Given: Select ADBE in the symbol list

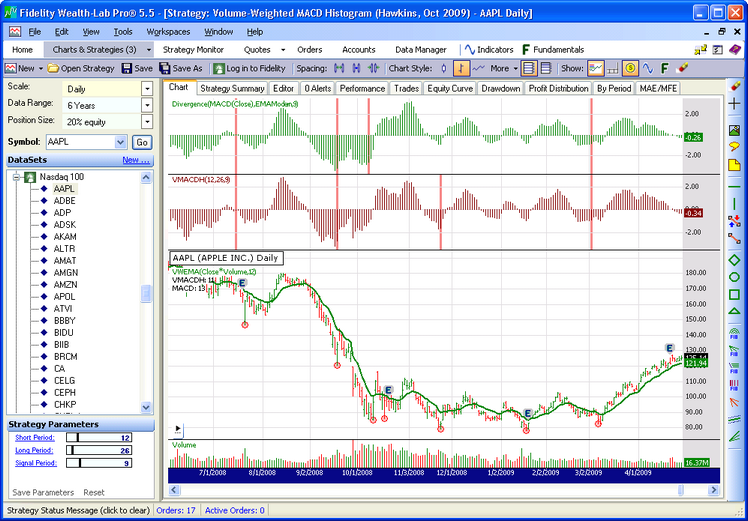Looking at the screenshot, I should point(63,200).
